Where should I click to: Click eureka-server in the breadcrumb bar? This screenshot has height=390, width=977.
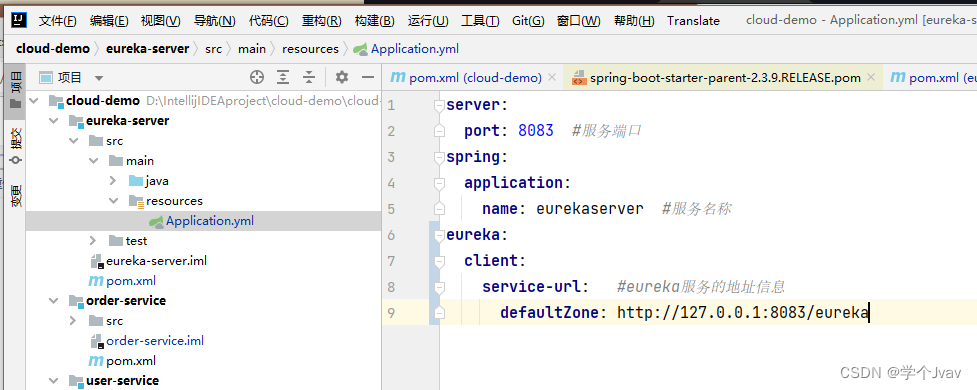point(148,49)
